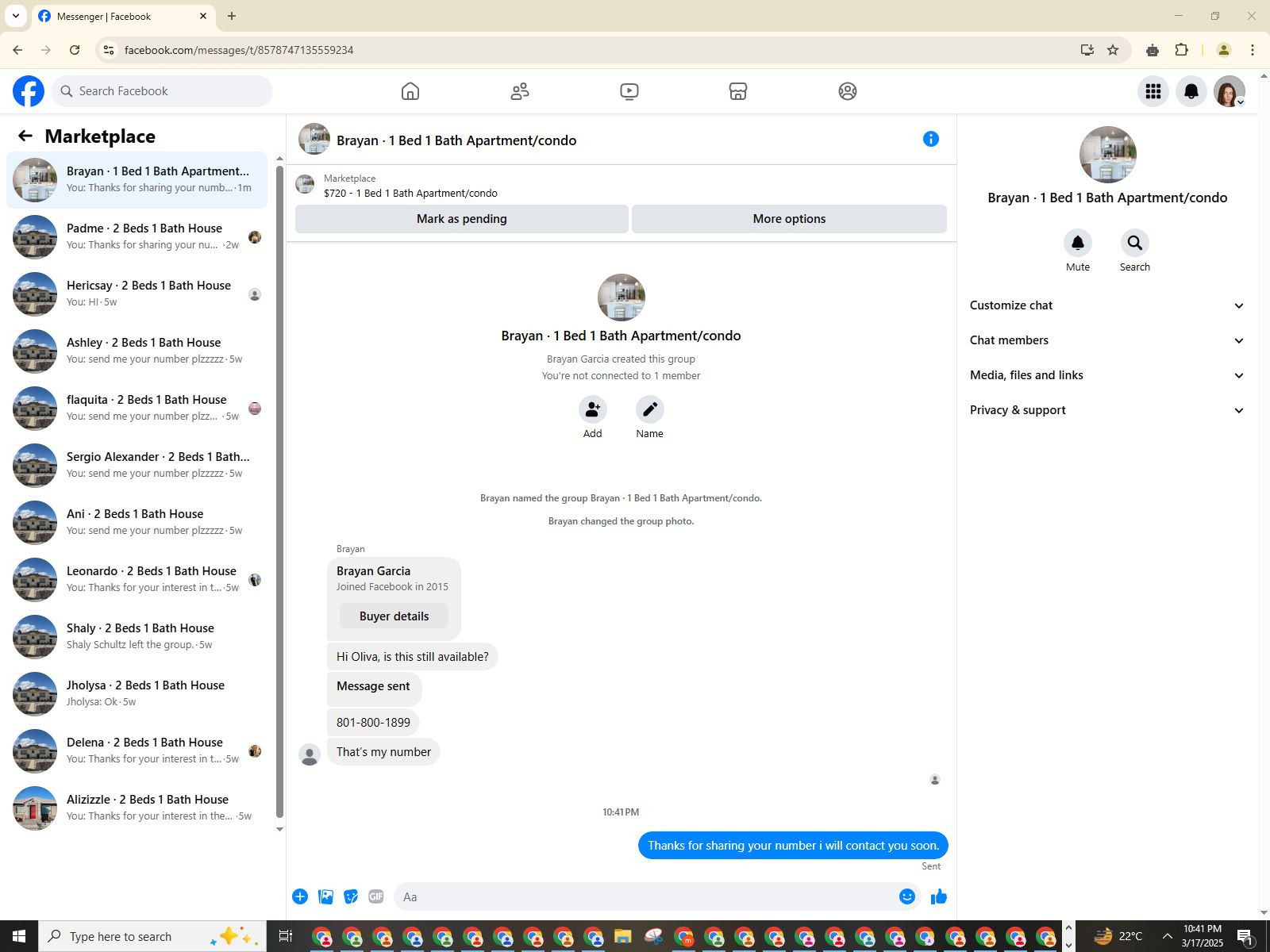Viewport: 1270px width, 952px height.
Task: Open the Padme 2 Beds 1 Bath House chat
Action: 137,236
